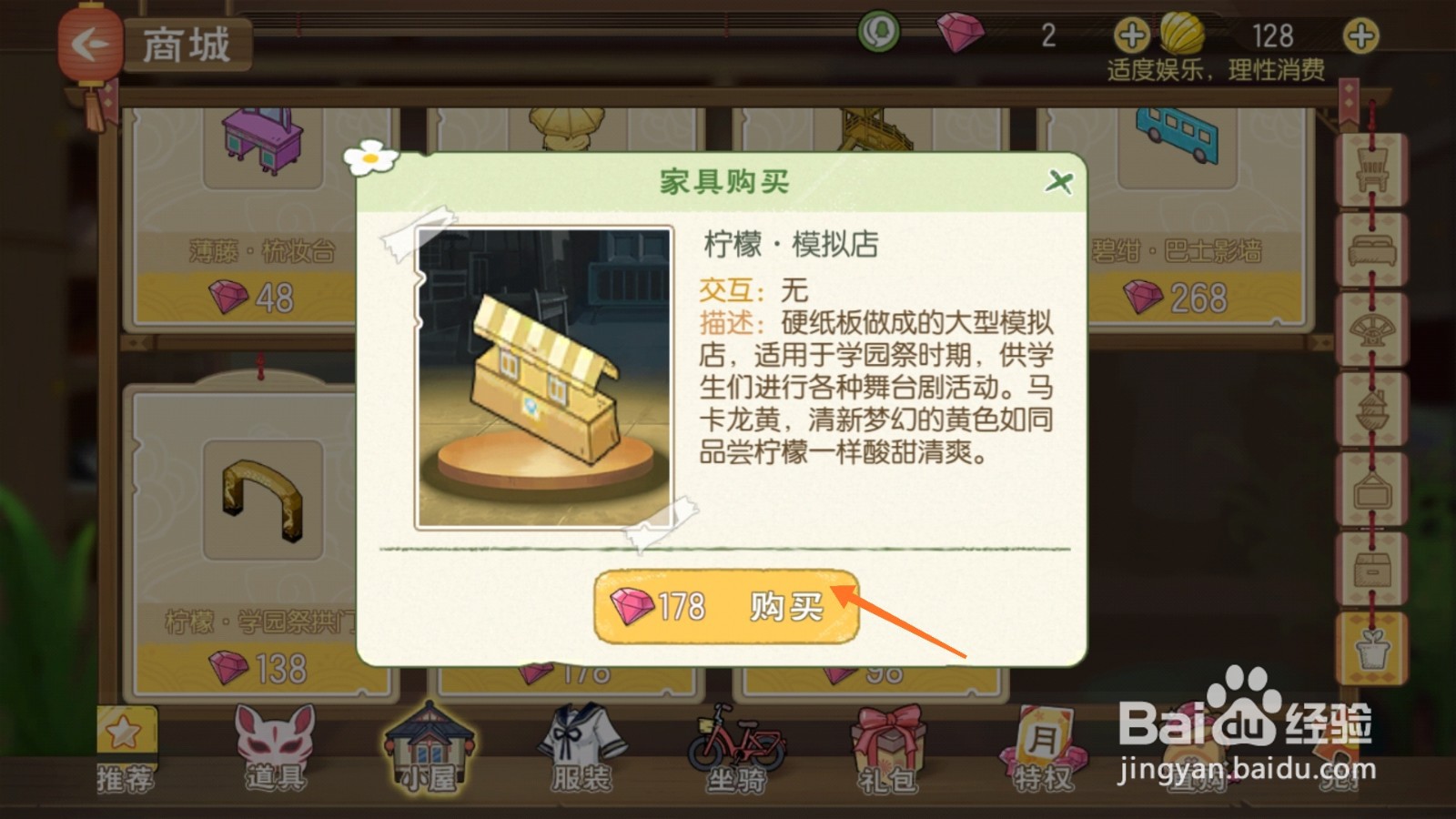Buy the item with the 178 购买 button

pos(726,607)
